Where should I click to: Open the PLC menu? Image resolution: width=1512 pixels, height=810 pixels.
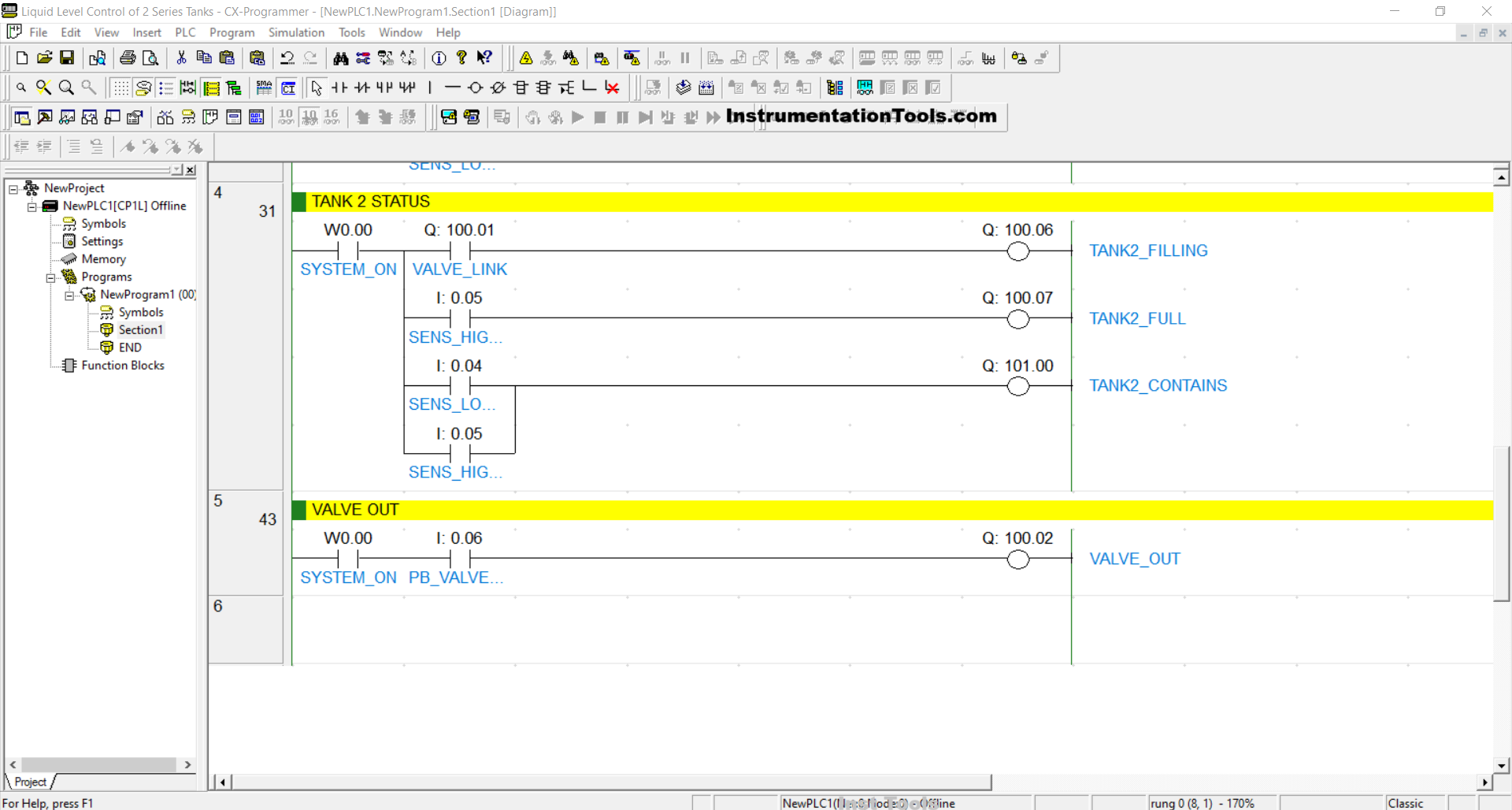[x=185, y=32]
